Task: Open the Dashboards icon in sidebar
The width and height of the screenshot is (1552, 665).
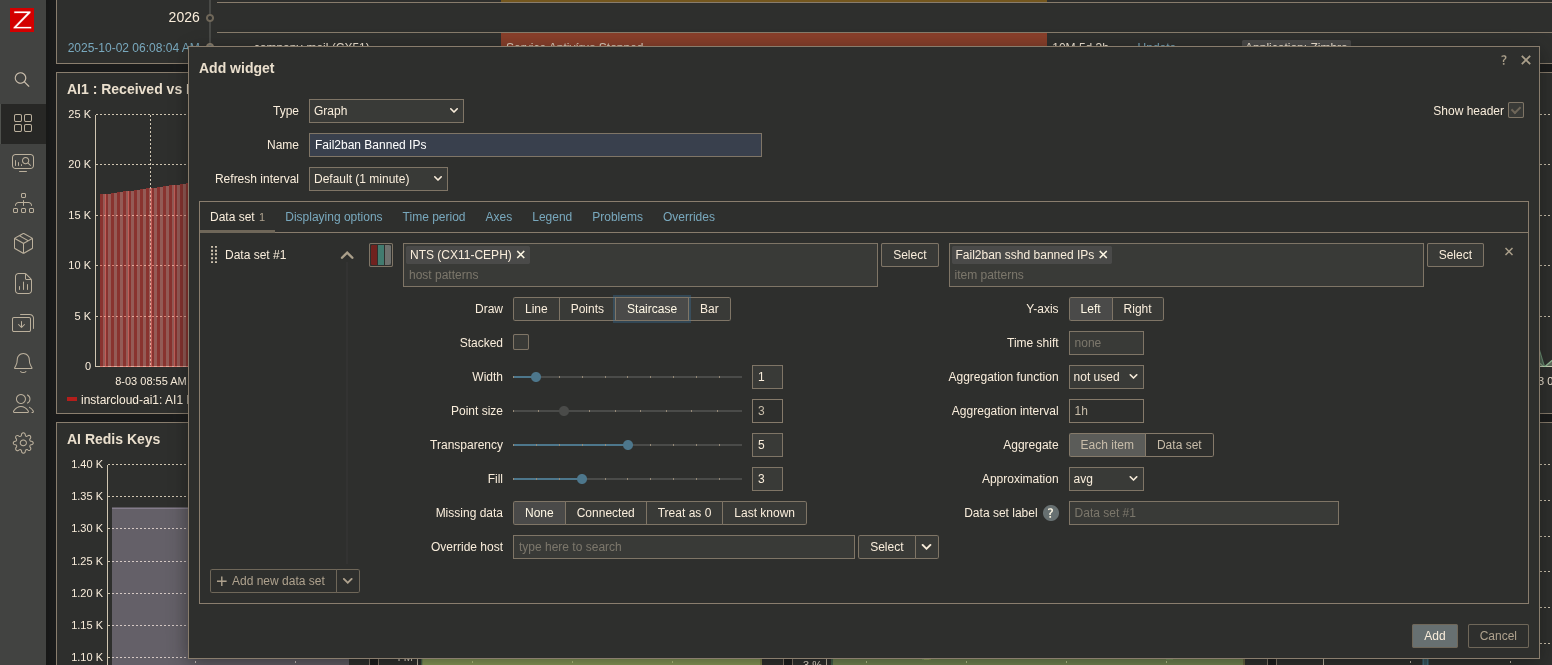Action: pyautogui.click(x=23, y=123)
